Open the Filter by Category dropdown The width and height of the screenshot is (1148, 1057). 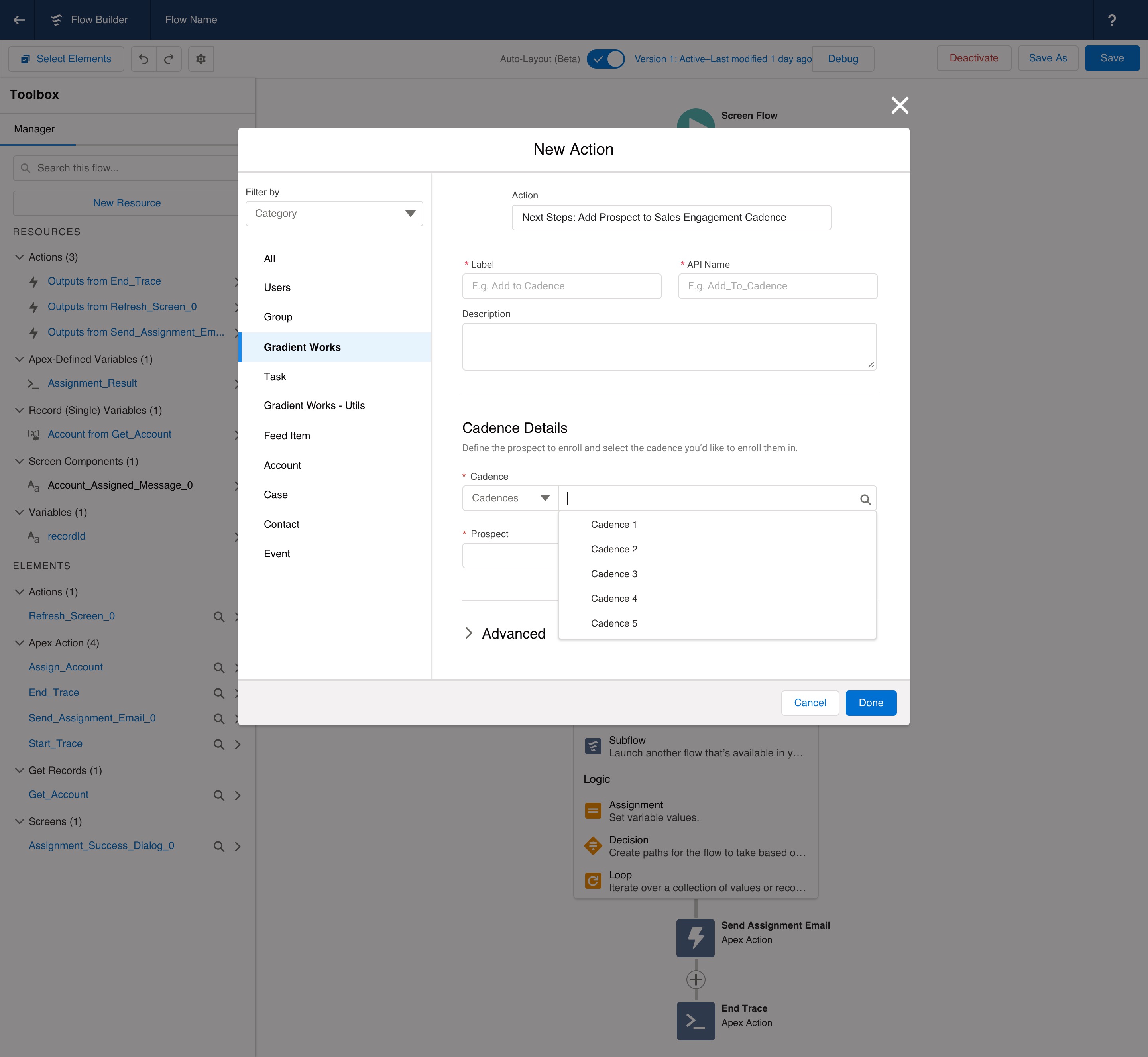pyautogui.click(x=334, y=213)
